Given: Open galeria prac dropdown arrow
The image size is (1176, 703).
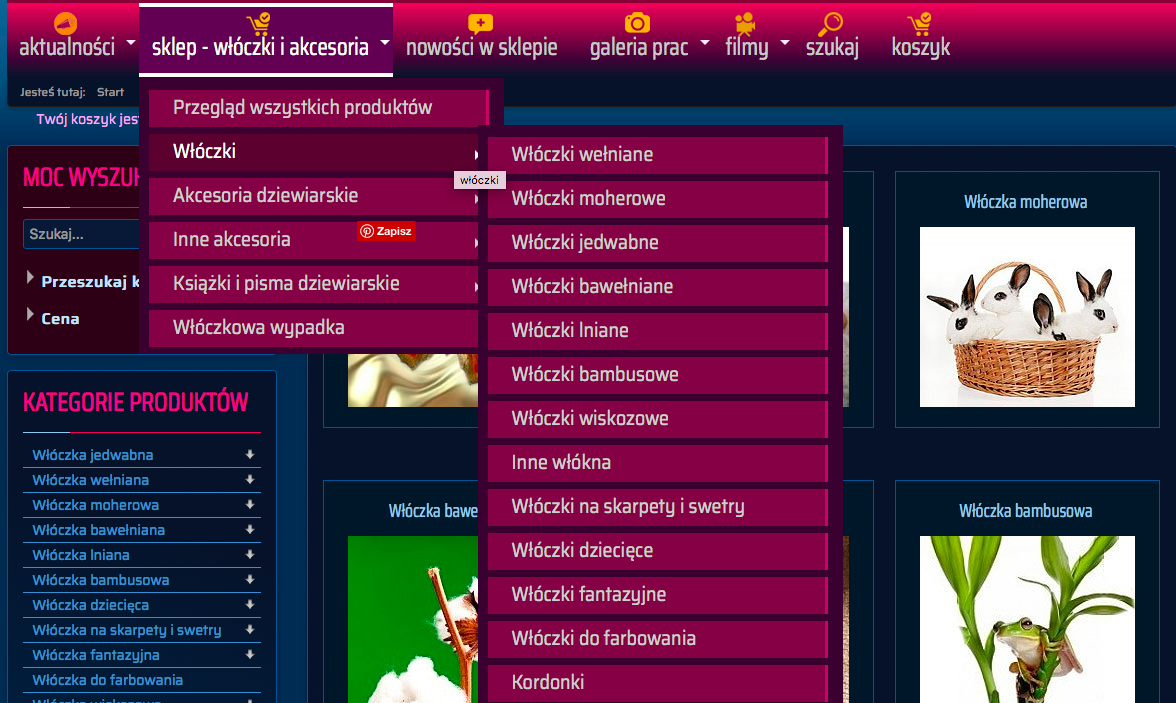Looking at the screenshot, I should (x=704, y=42).
